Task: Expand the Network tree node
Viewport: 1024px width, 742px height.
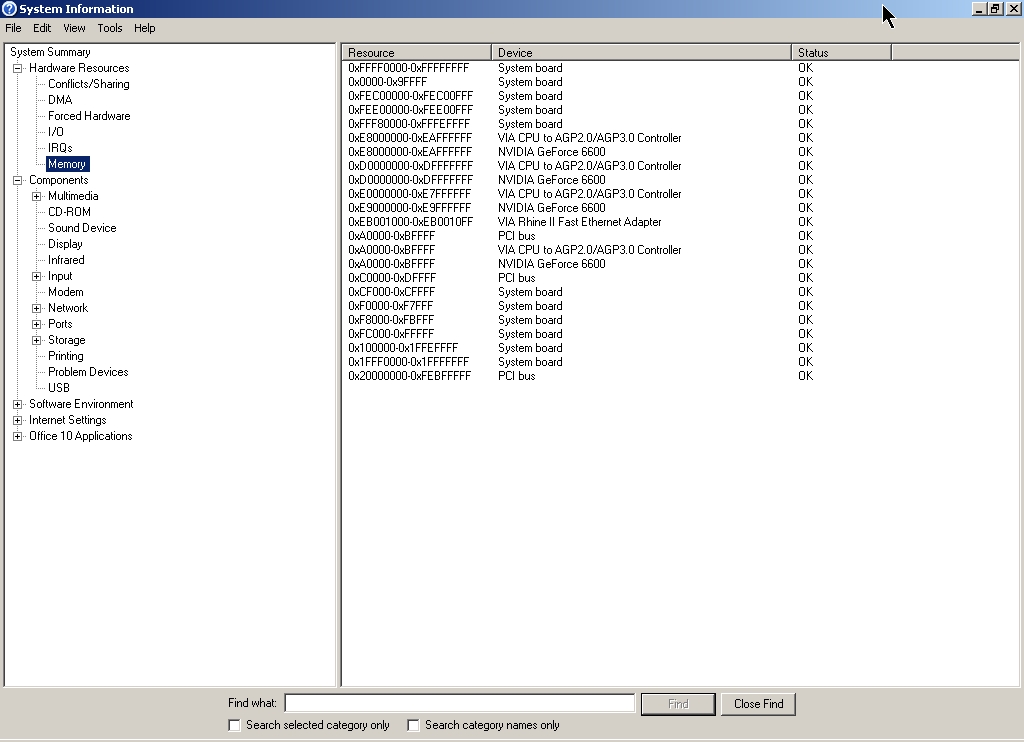Action: [x=37, y=308]
